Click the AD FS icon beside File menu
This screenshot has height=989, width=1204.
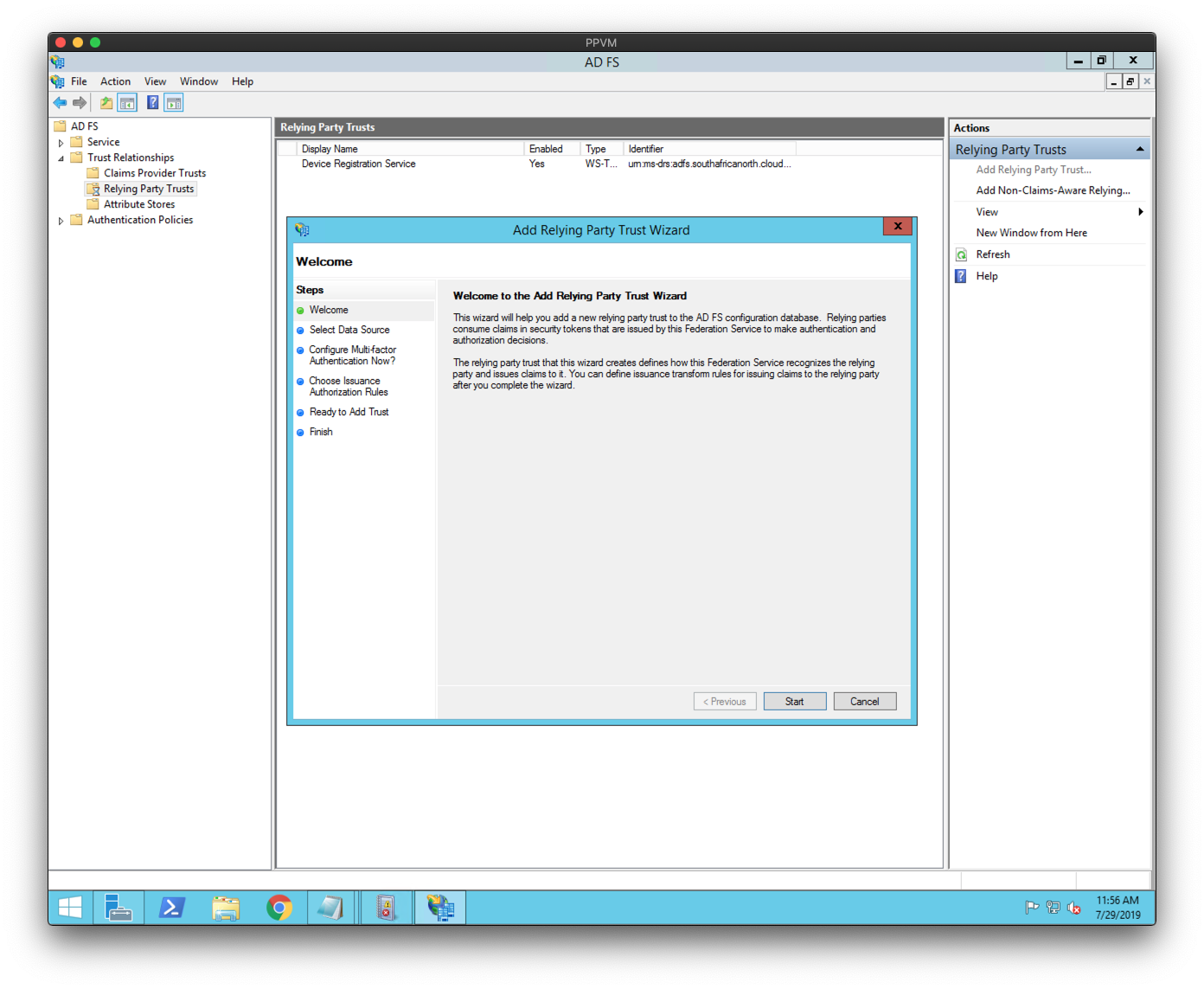click(57, 81)
